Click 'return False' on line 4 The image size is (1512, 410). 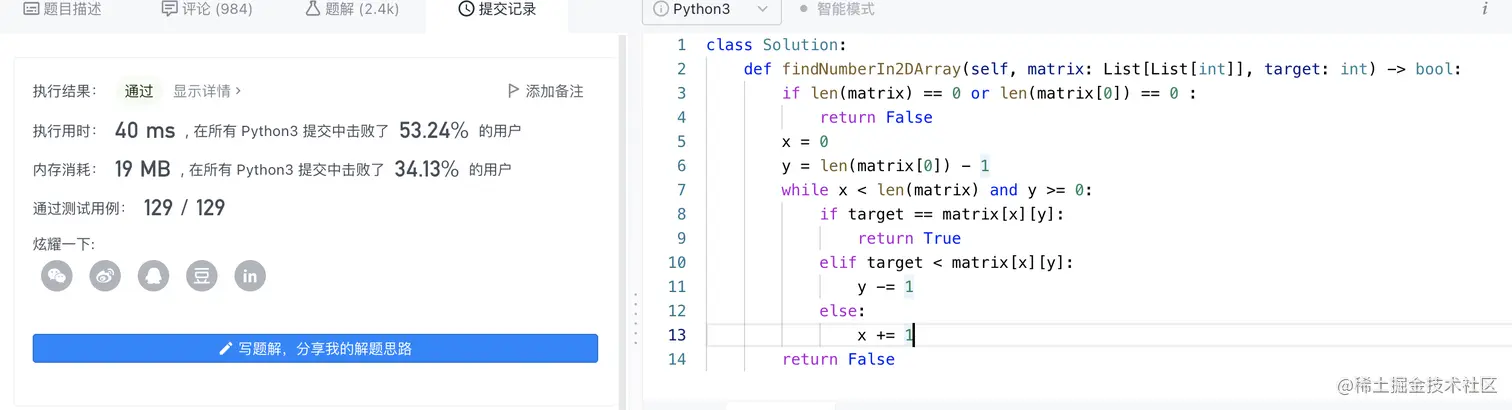pyautogui.click(x=876, y=117)
